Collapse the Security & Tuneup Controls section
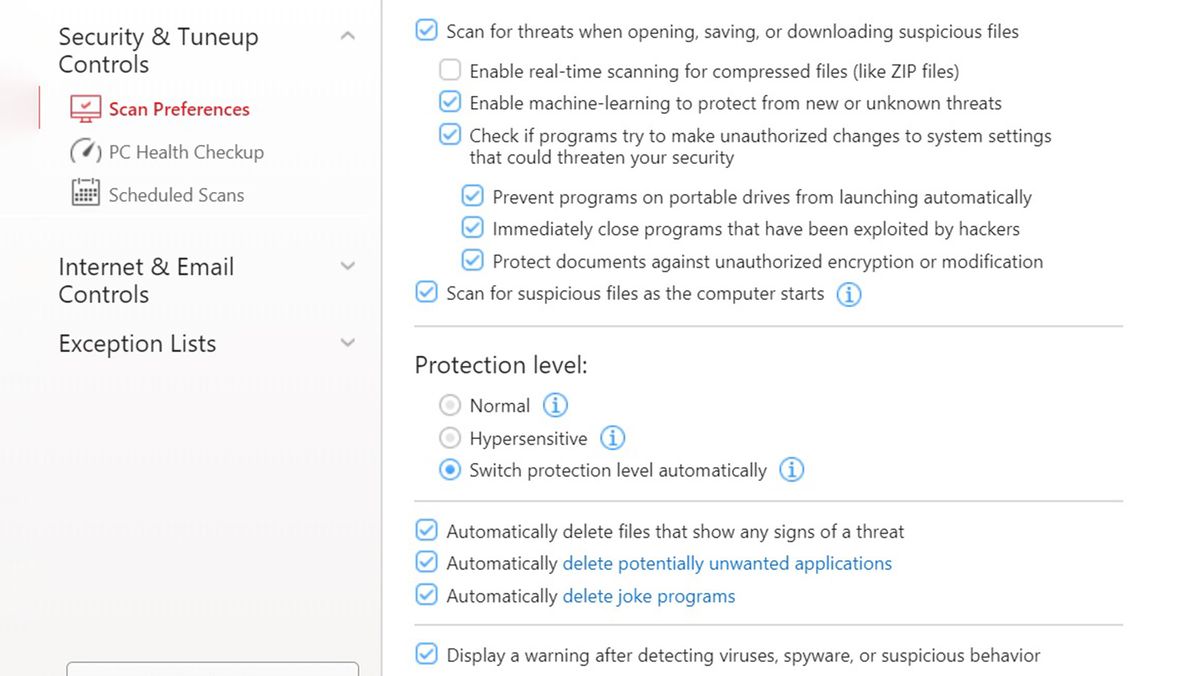 point(347,33)
